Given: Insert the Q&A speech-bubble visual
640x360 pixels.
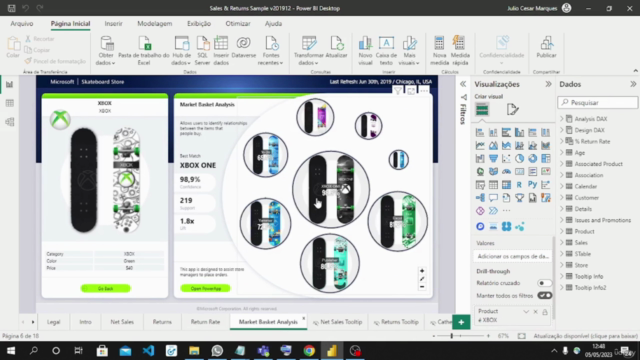Looking at the screenshot, I should point(493,198).
